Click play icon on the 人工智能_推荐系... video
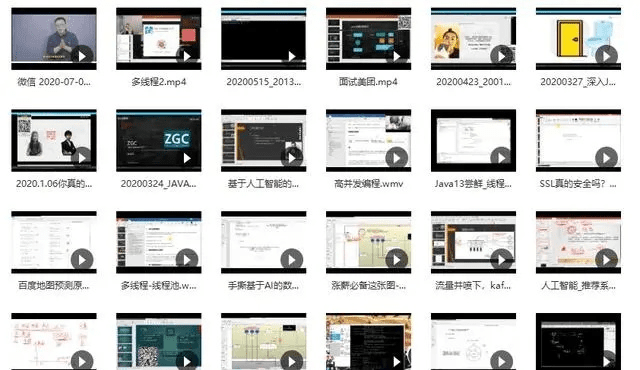 pos(607,259)
